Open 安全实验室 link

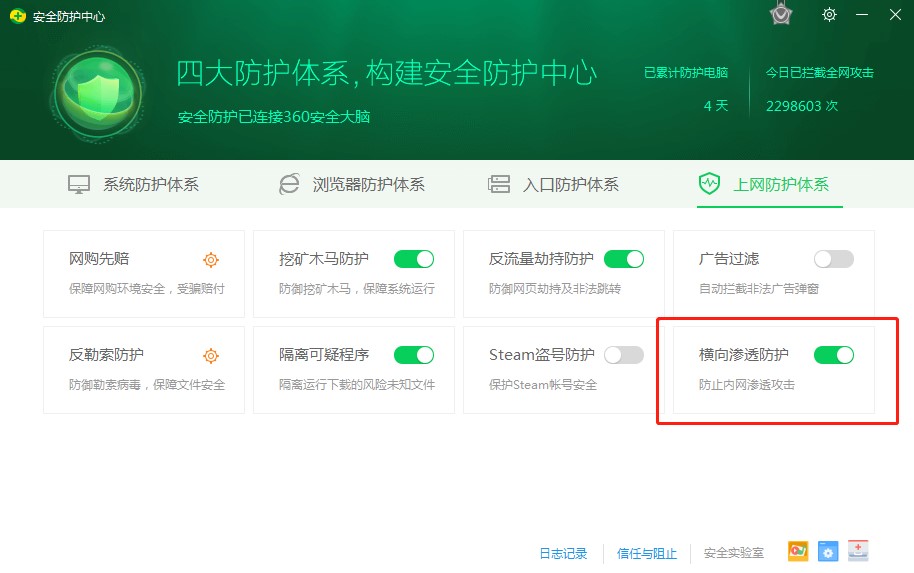coord(733,553)
